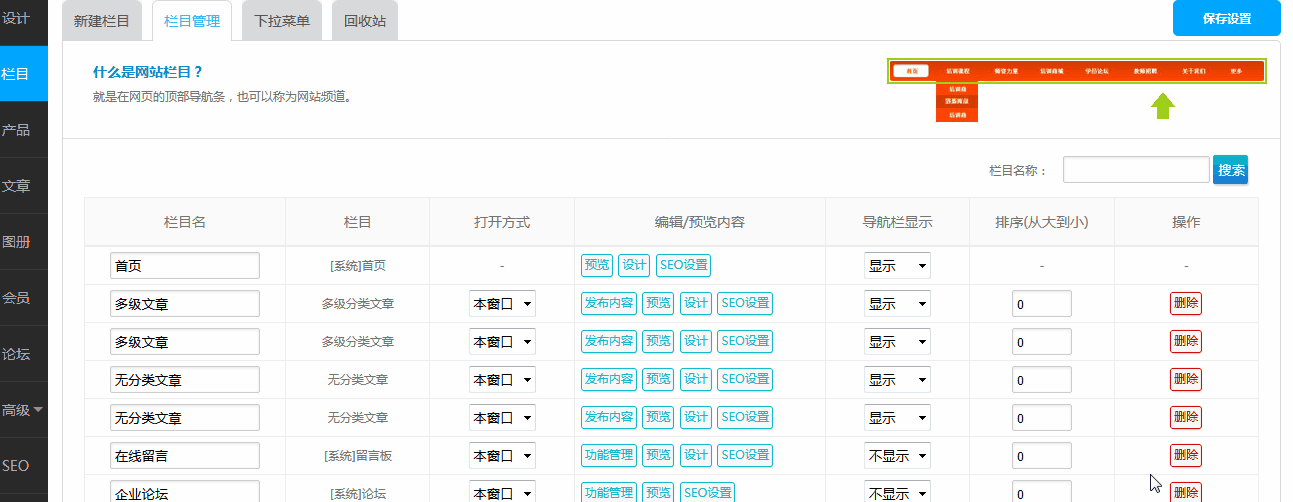Go to the 回收站 tab
Viewport: 1293px width, 502px height.
pos(365,21)
